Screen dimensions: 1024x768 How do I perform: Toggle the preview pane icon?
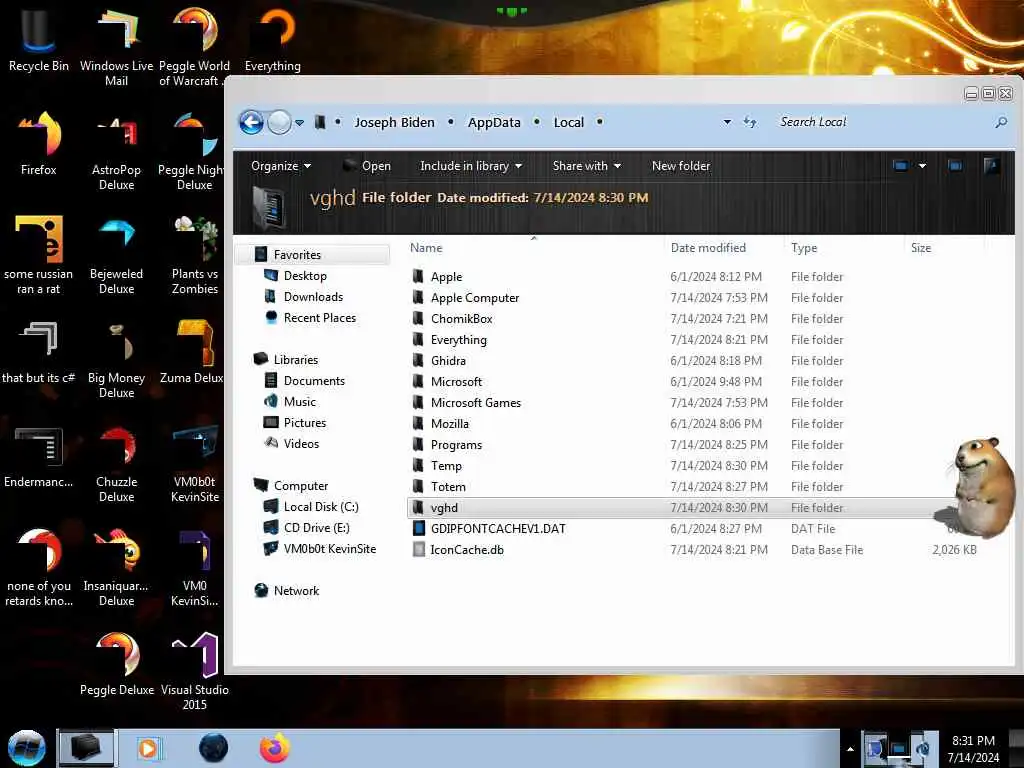(x=955, y=166)
